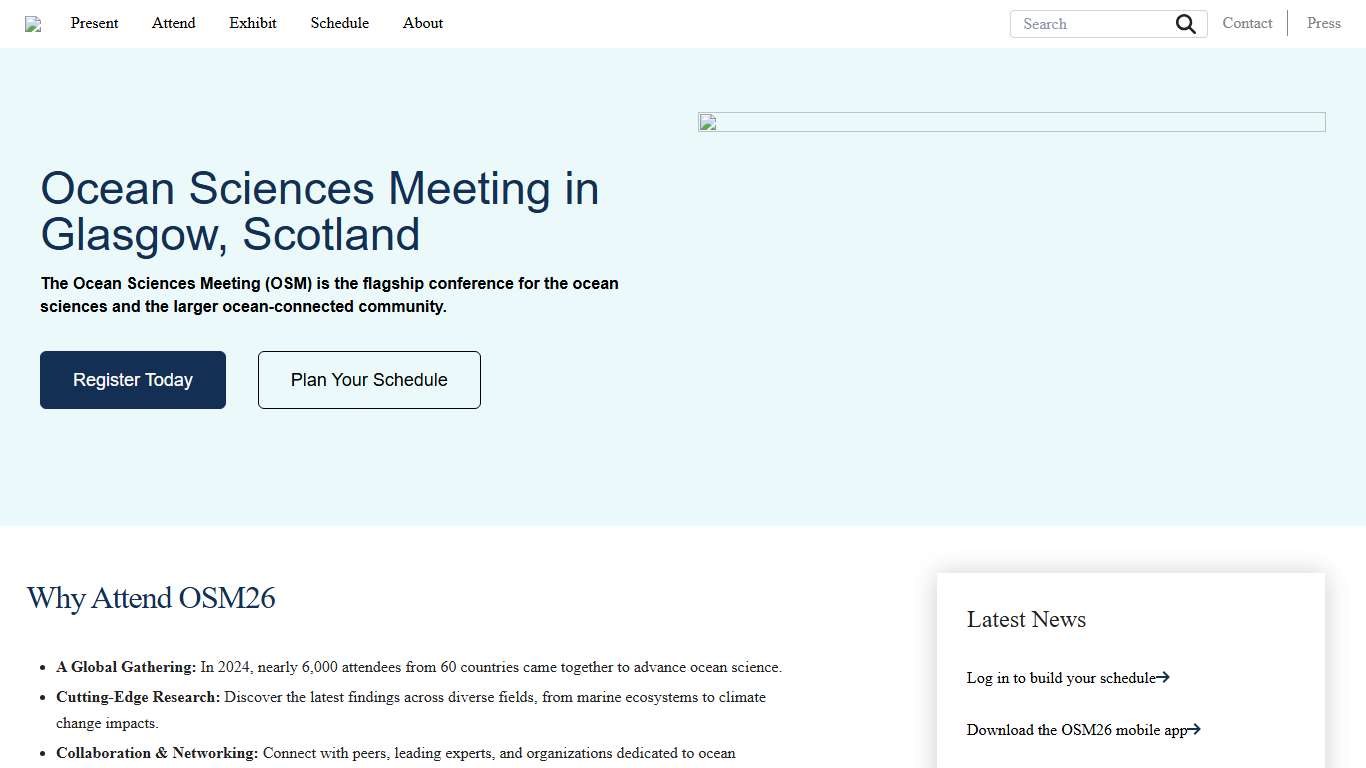Click the broken hero image placeholder icon
Screen dimensions: 1366x768
coord(707,122)
